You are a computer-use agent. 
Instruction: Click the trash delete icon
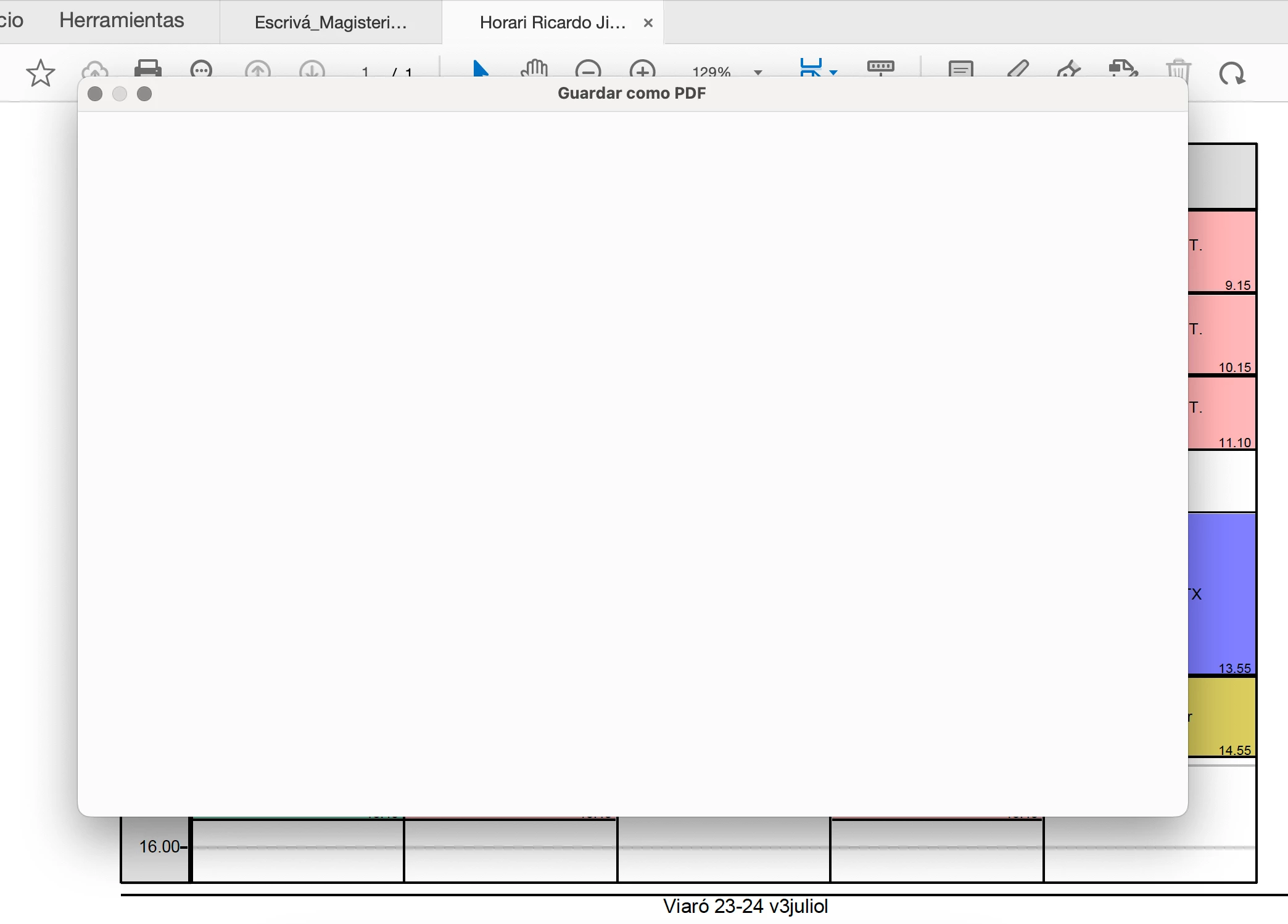coord(1178,69)
